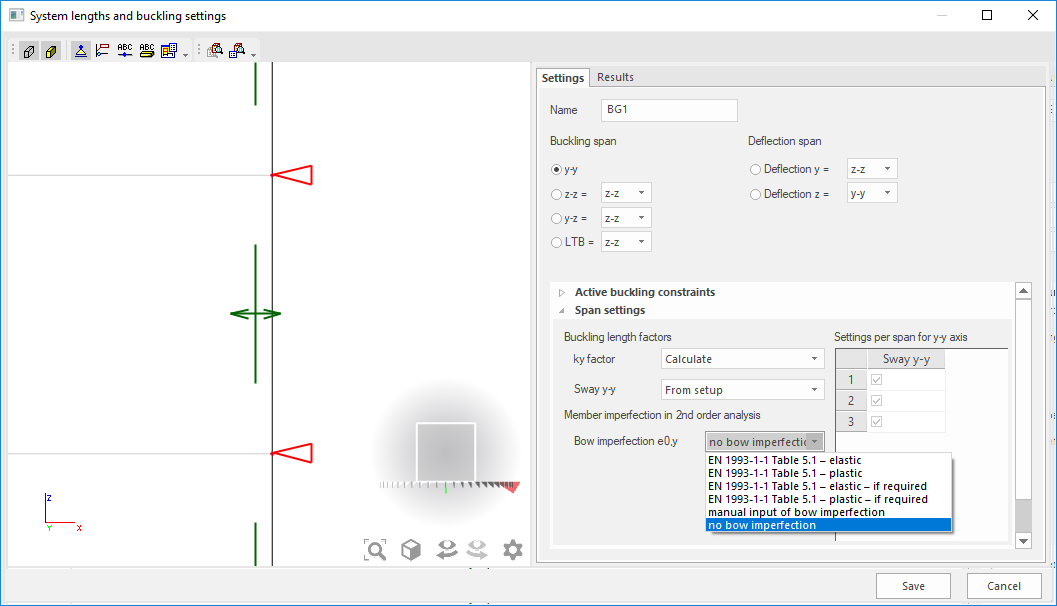The height and width of the screenshot is (606, 1057).
Task: Enable the Deflection y radio option
Action: coord(756,170)
